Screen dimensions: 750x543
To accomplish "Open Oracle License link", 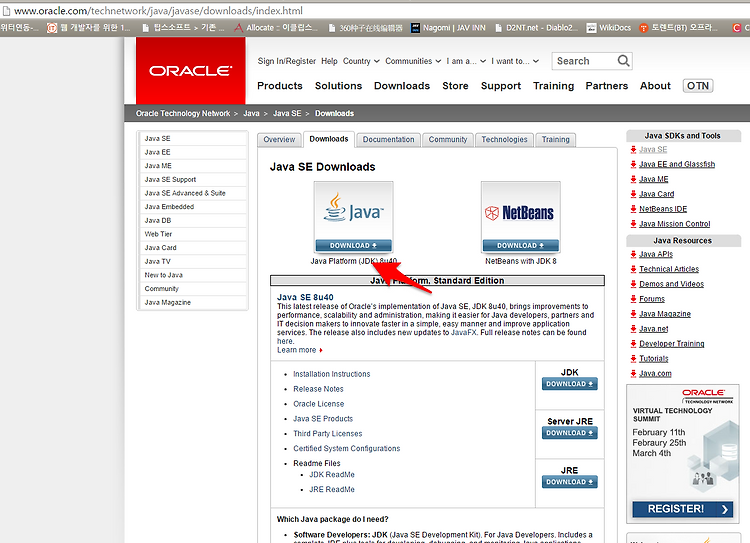I will 319,404.
